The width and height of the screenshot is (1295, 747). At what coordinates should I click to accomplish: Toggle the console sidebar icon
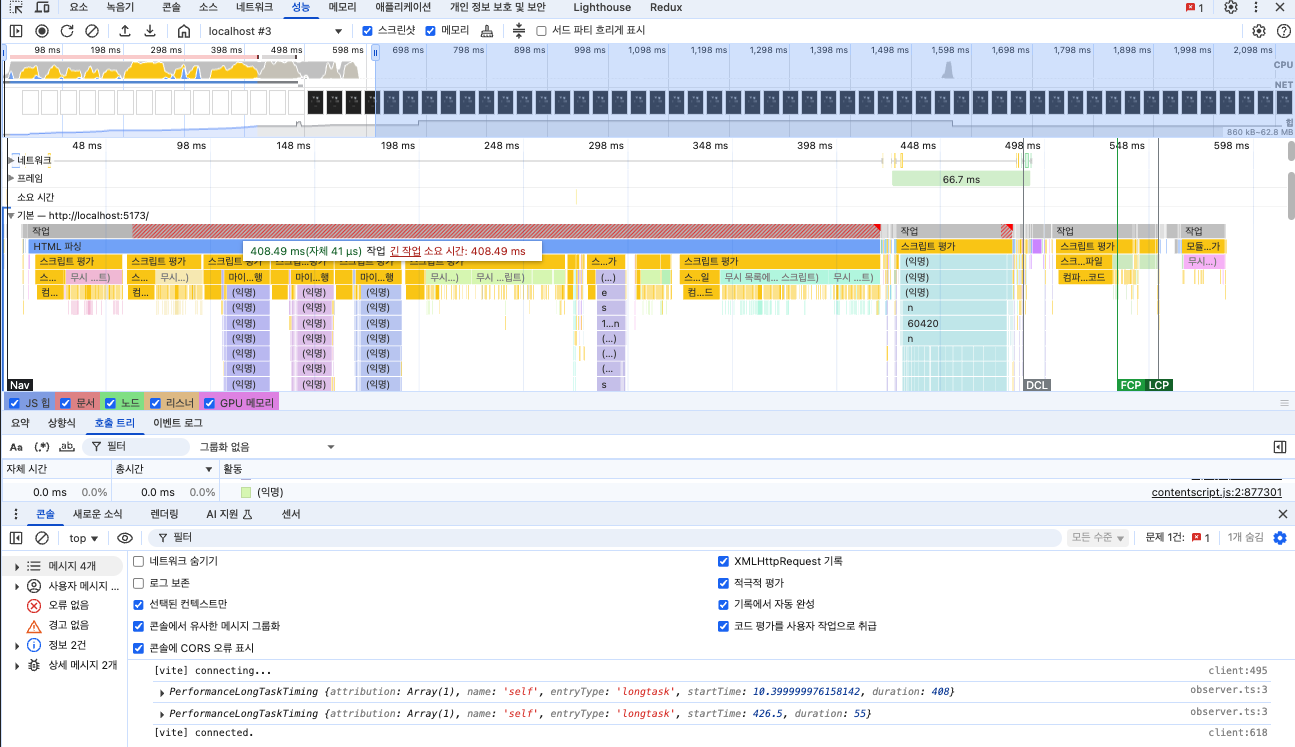pyautogui.click(x=16, y=538)
